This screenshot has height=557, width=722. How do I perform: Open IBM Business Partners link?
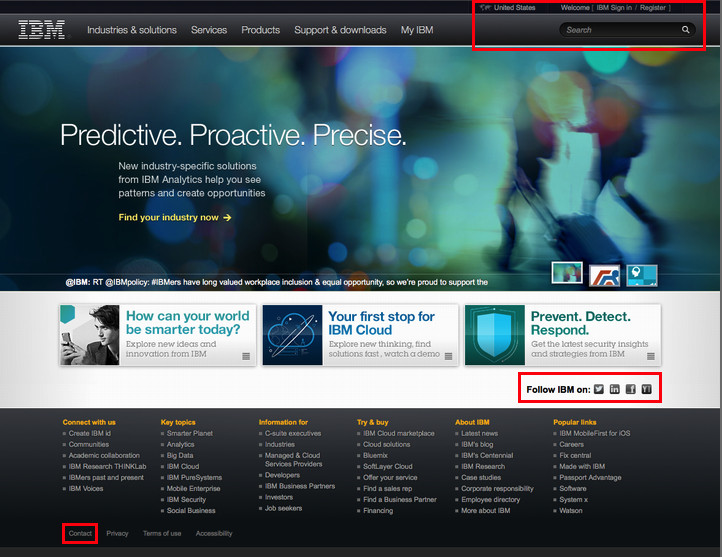pyautogui.click(x=300, y=486)
